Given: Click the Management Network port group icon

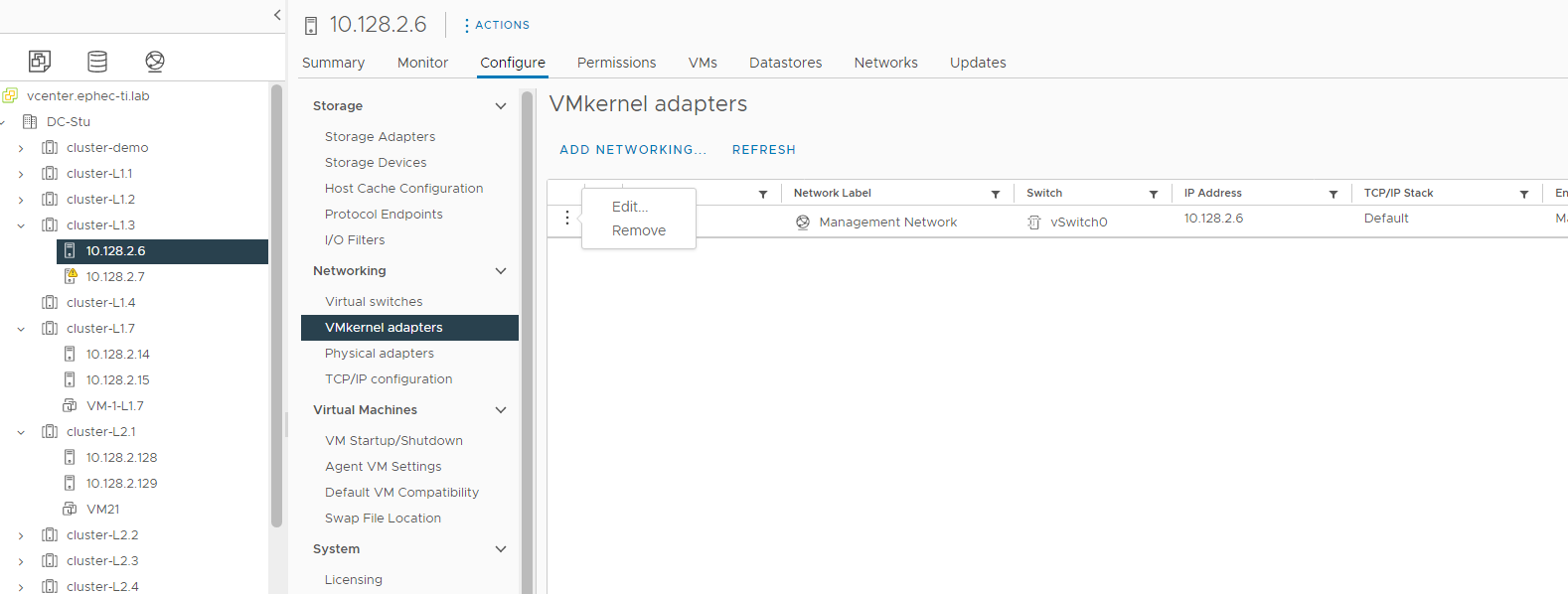Looking at the screenshot, I should coord(803,223).
